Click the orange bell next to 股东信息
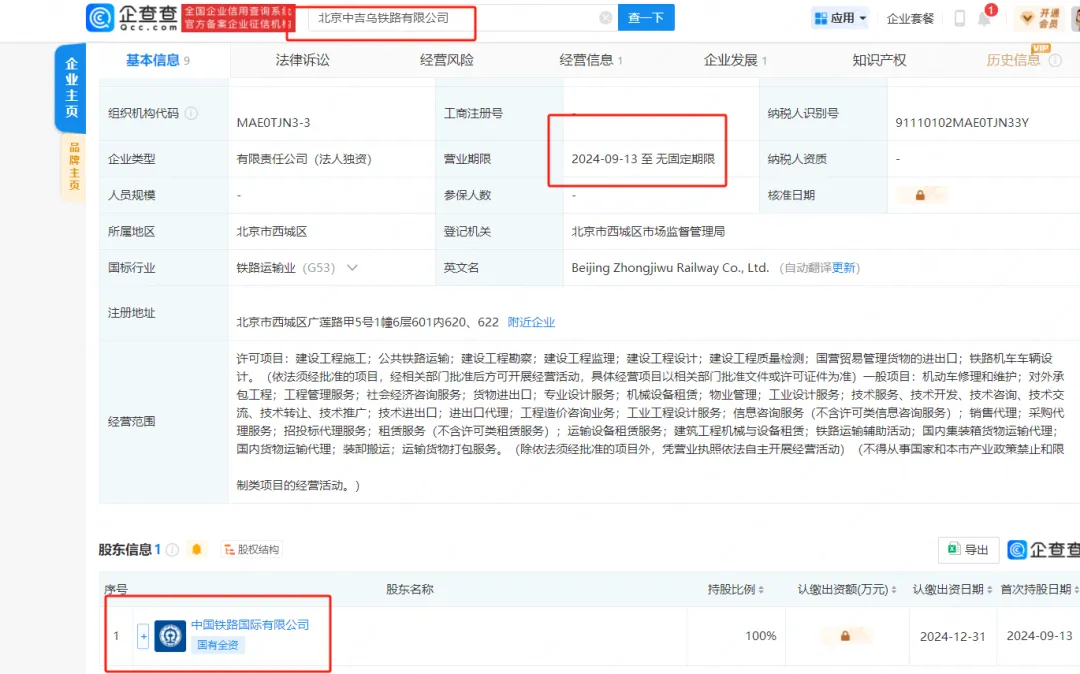 point(196,549)
